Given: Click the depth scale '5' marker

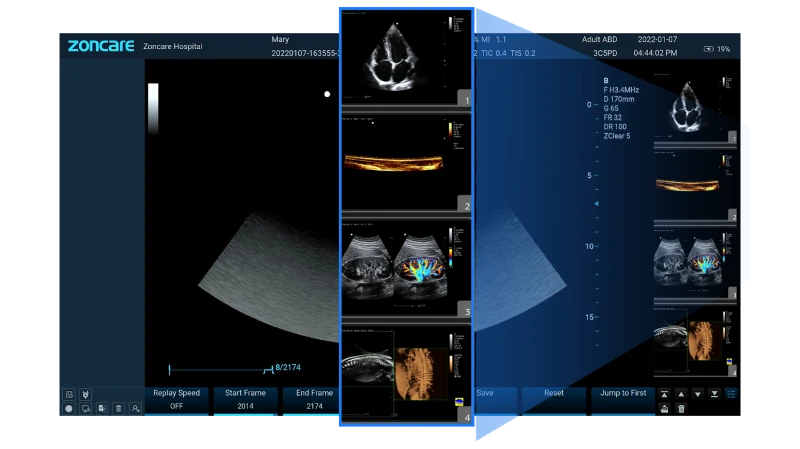Looking at the screenshot, I should (589, 176).
